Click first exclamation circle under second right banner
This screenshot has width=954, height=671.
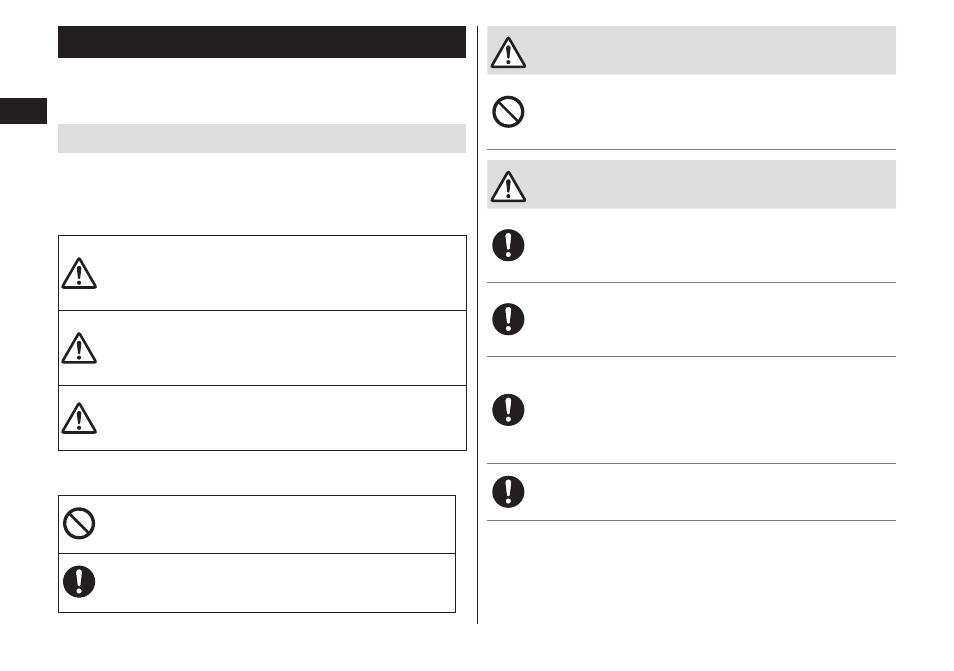pyautogui.click(x=508, y=245)
